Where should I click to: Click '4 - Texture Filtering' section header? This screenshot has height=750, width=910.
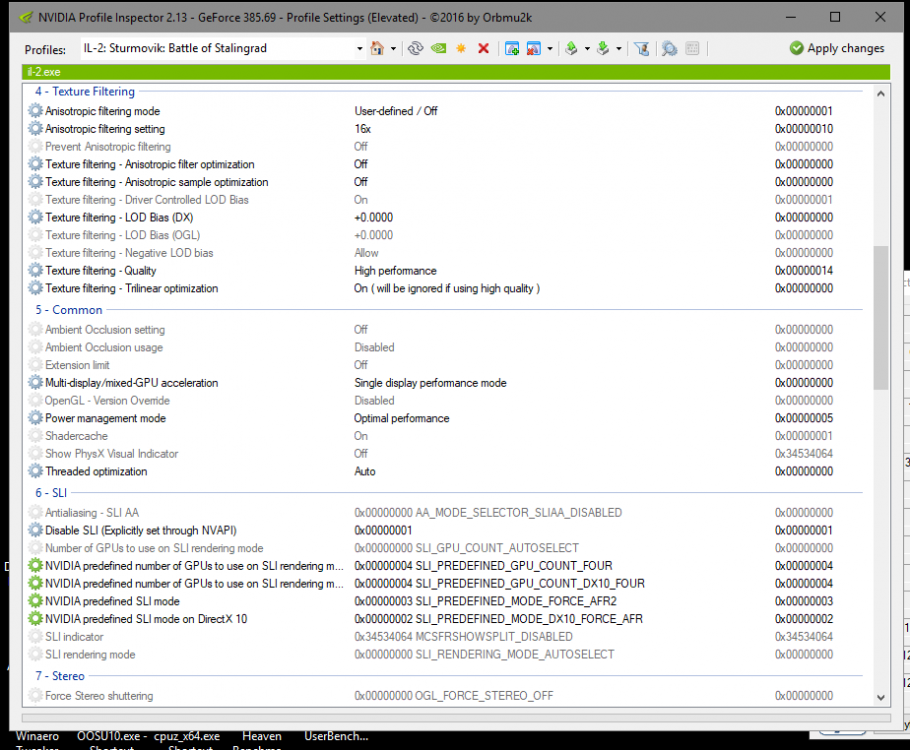click(x=85, y=91)
